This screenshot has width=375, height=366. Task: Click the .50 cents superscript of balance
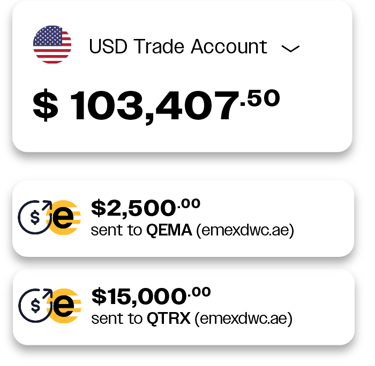pos(260,98)
